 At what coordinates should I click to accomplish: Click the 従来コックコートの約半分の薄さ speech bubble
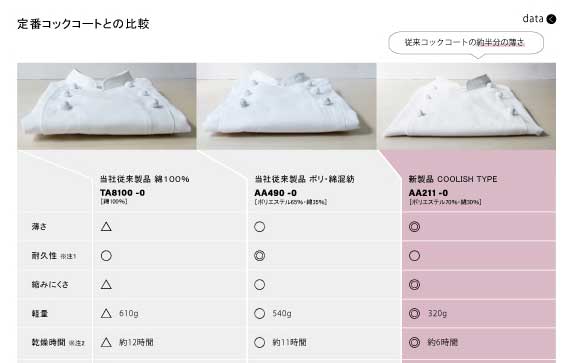click(466, 43)
